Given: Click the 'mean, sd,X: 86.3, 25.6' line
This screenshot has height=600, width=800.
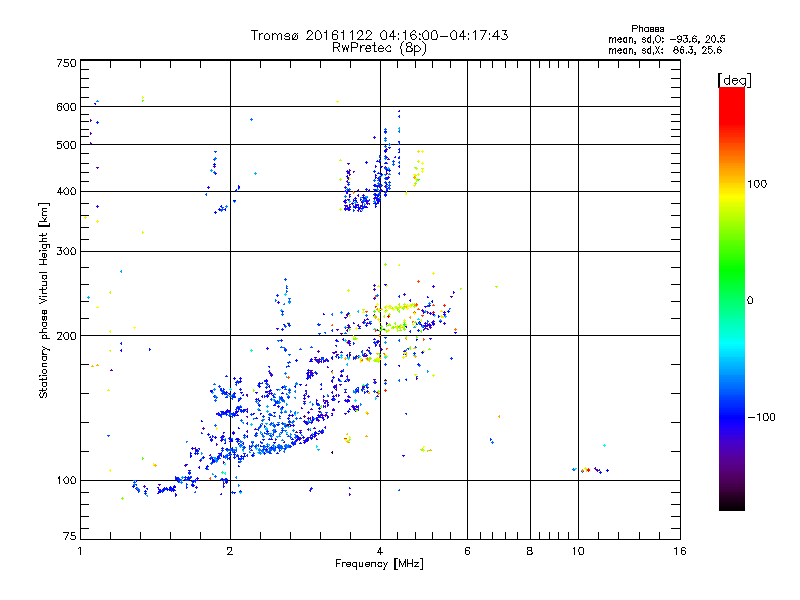Looking at the screenshot, I should (665, 50).
